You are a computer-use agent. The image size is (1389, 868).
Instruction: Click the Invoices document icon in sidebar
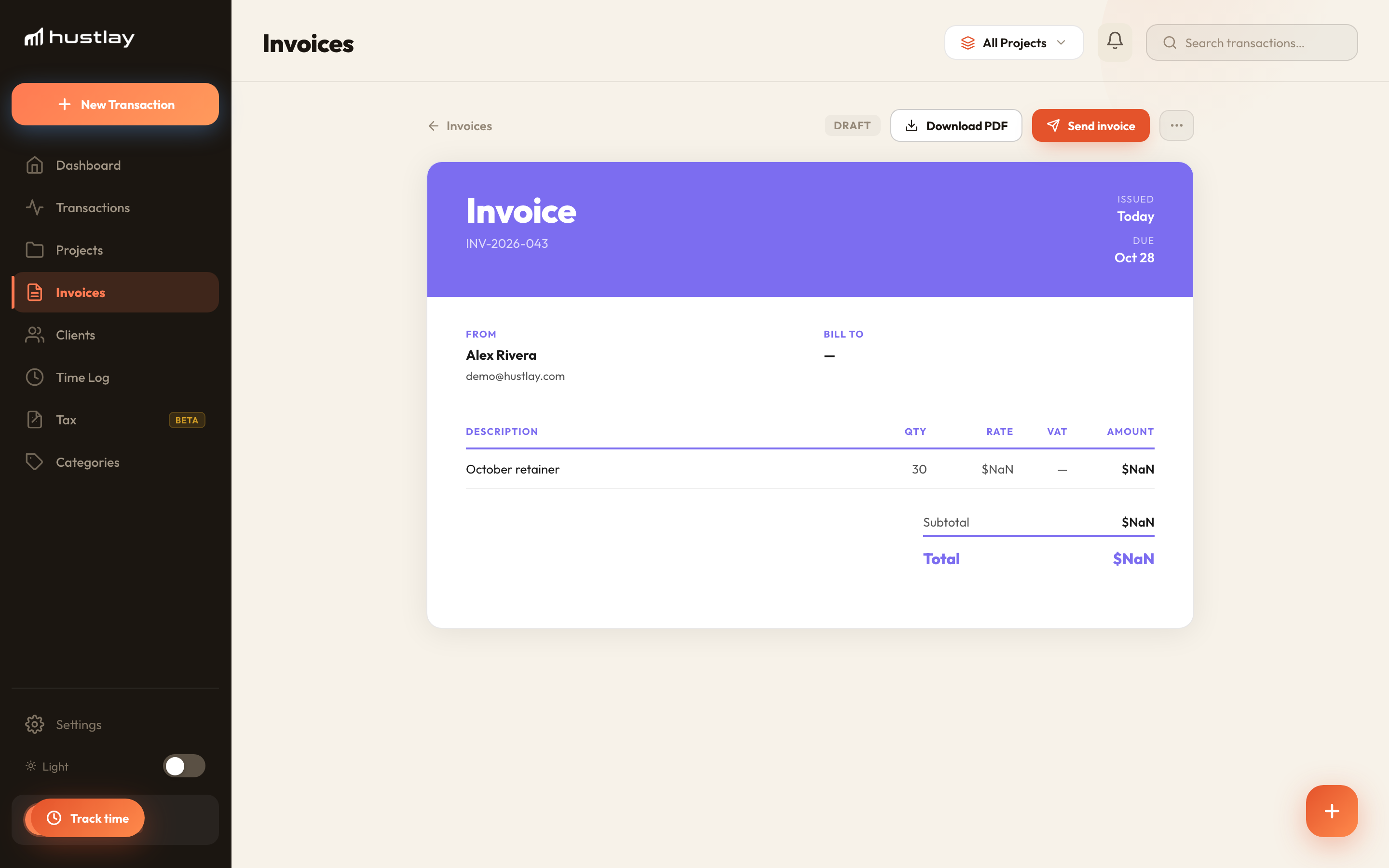click(x=34, y=293)
